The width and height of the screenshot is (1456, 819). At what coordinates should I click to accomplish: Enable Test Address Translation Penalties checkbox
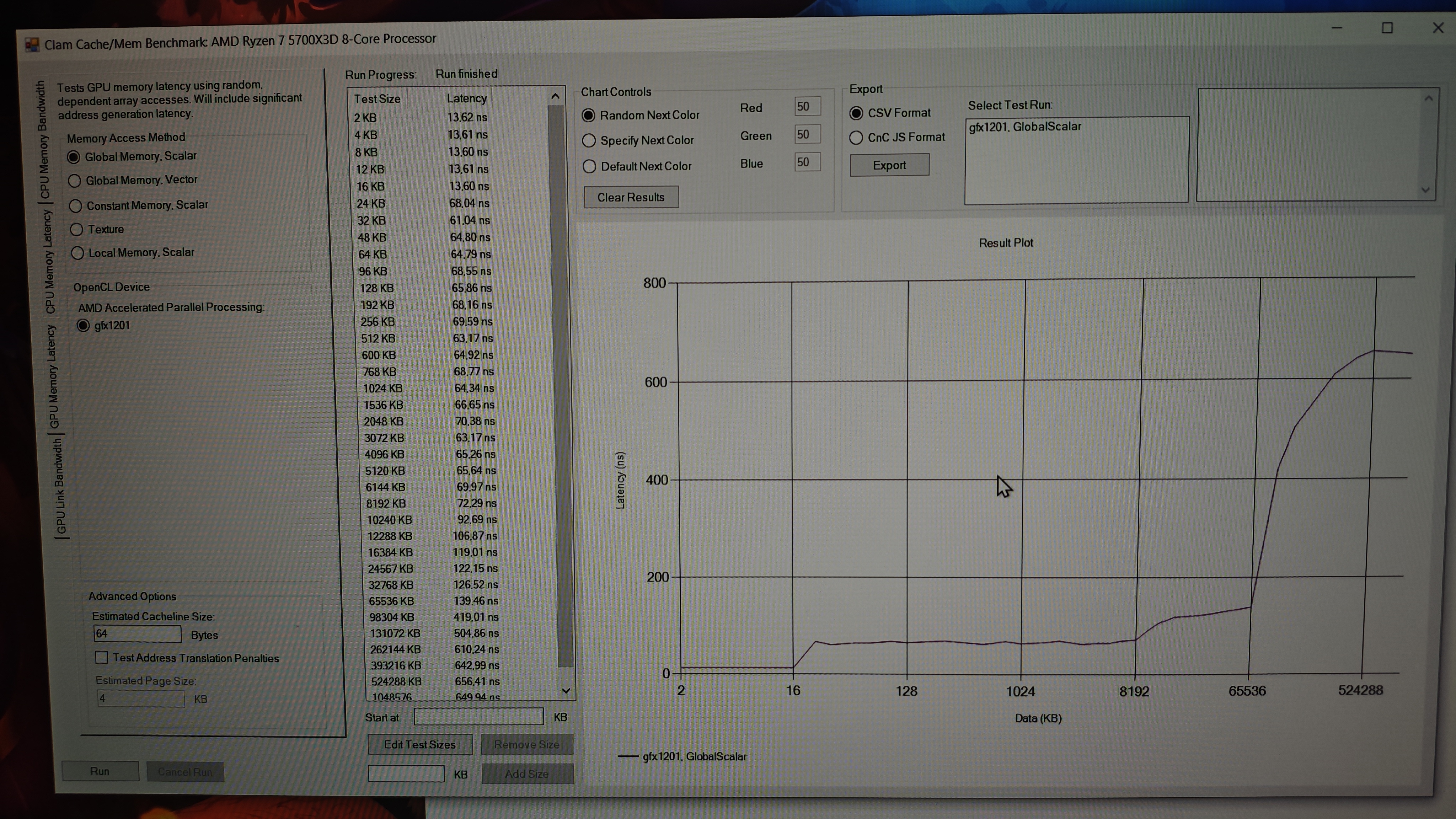pyautogui.click(x=102, y=657)
